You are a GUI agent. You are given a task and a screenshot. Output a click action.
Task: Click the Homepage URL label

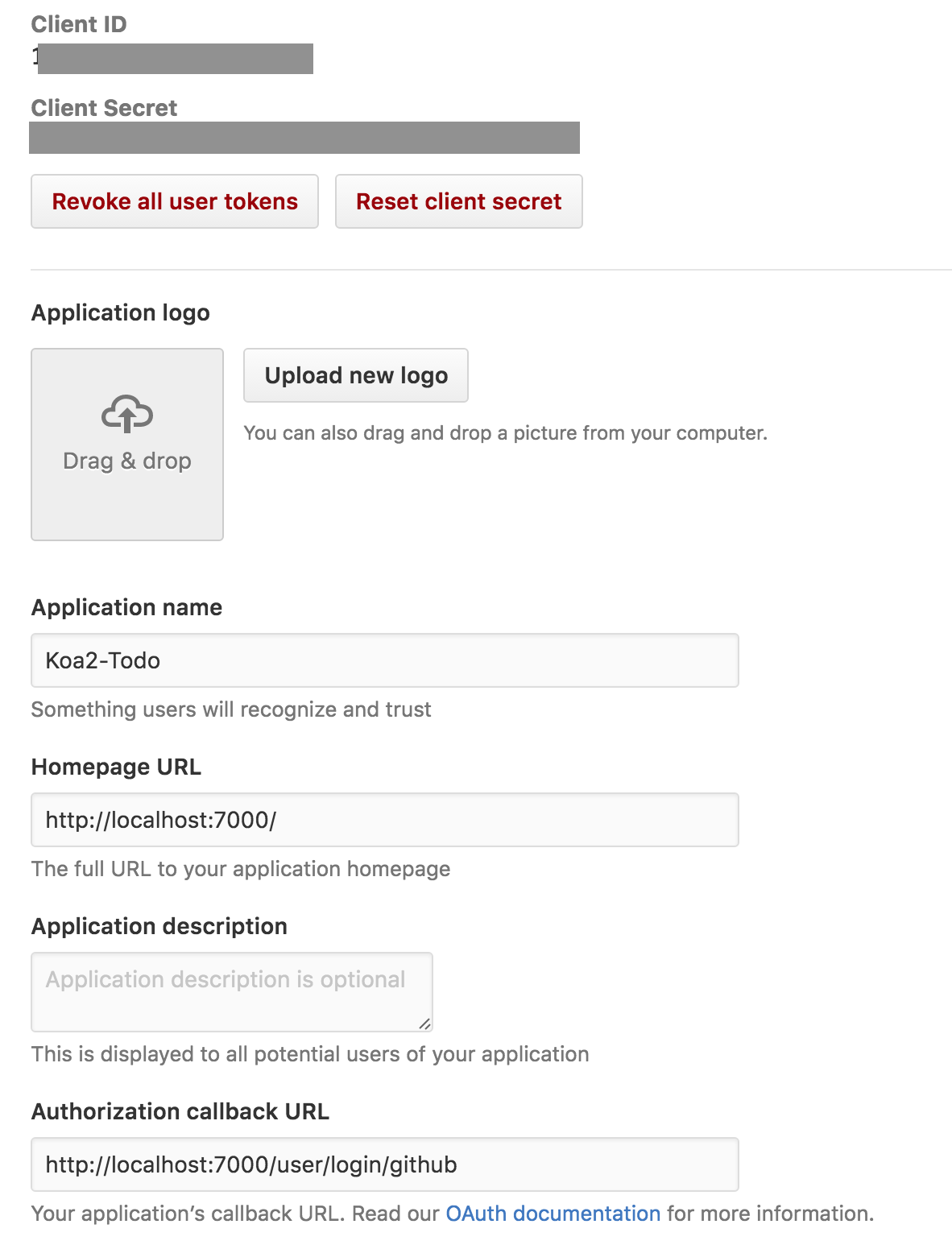pyautogui.click(x=117, y=767)
